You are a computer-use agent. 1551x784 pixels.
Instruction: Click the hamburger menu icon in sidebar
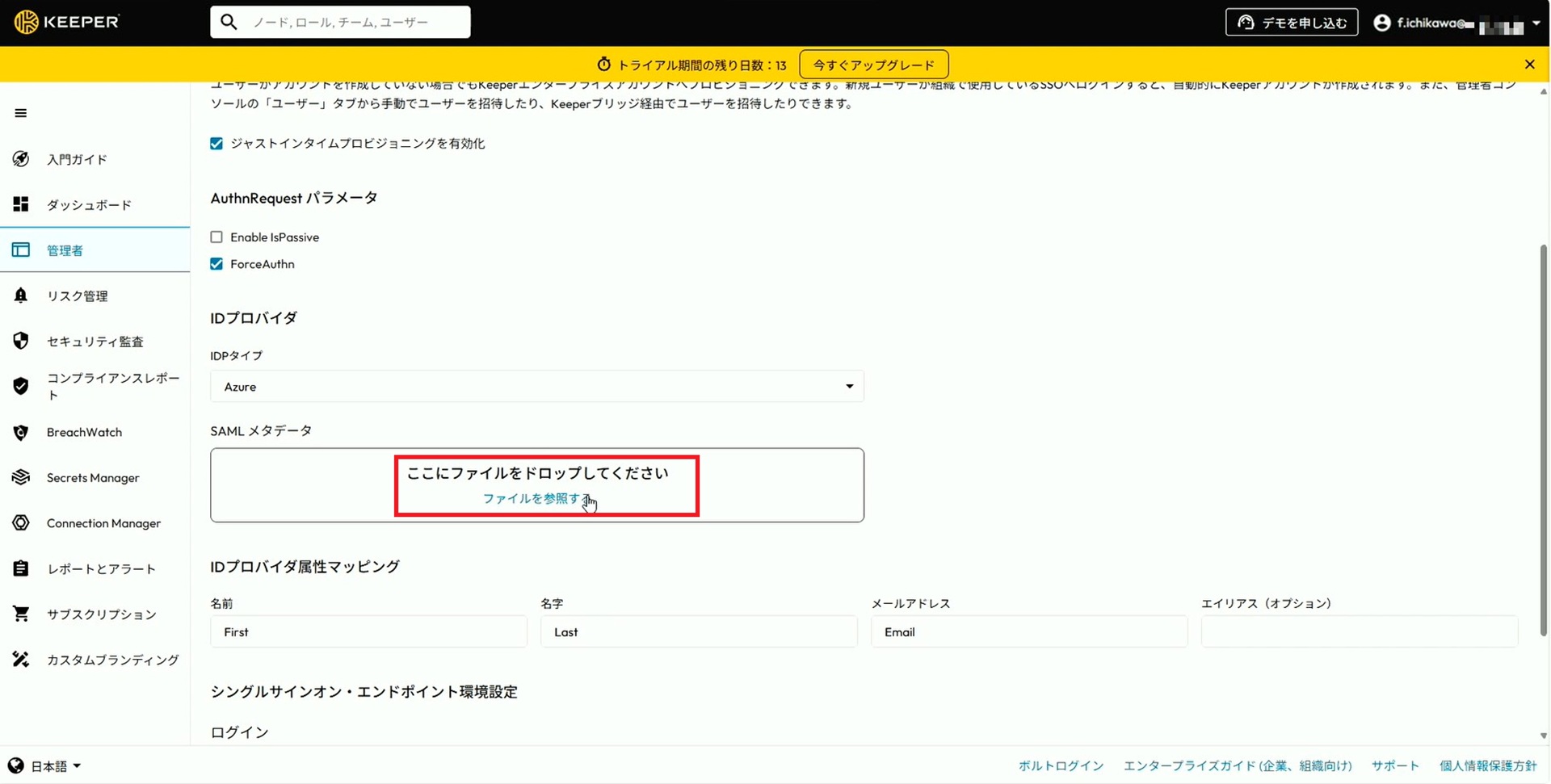click(x=21, y=113)
